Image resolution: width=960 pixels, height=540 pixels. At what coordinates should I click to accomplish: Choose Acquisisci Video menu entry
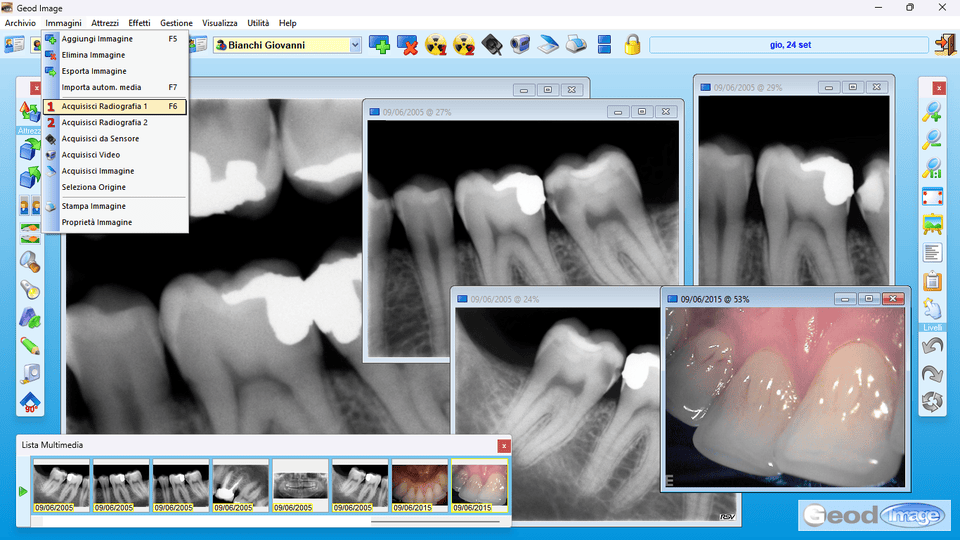(114, 154)
